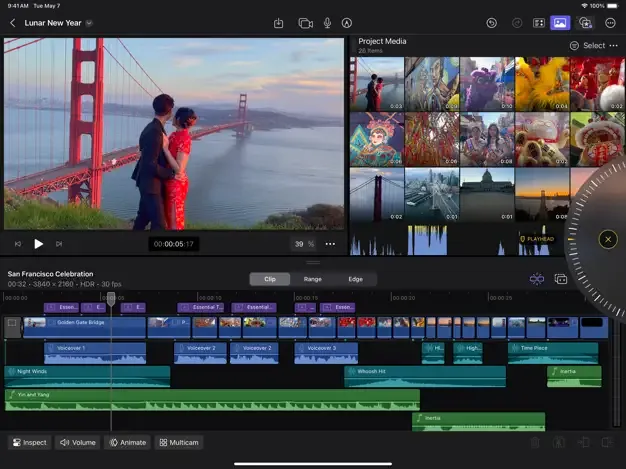Tap the timeline playhead handle
Screen dimensions: 626x469
111,297
